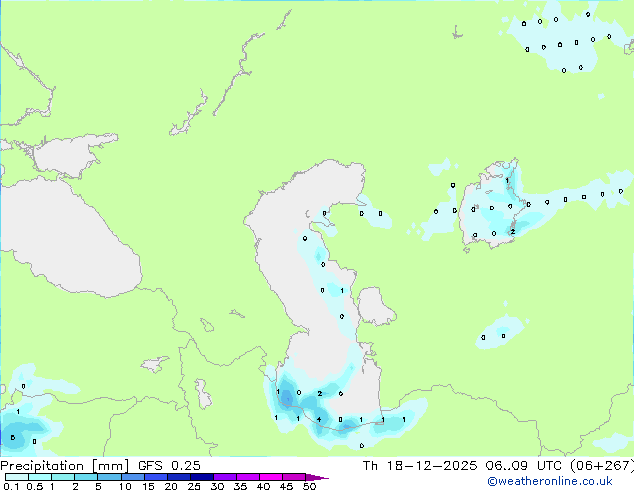Click the legend label "35"

240,486
